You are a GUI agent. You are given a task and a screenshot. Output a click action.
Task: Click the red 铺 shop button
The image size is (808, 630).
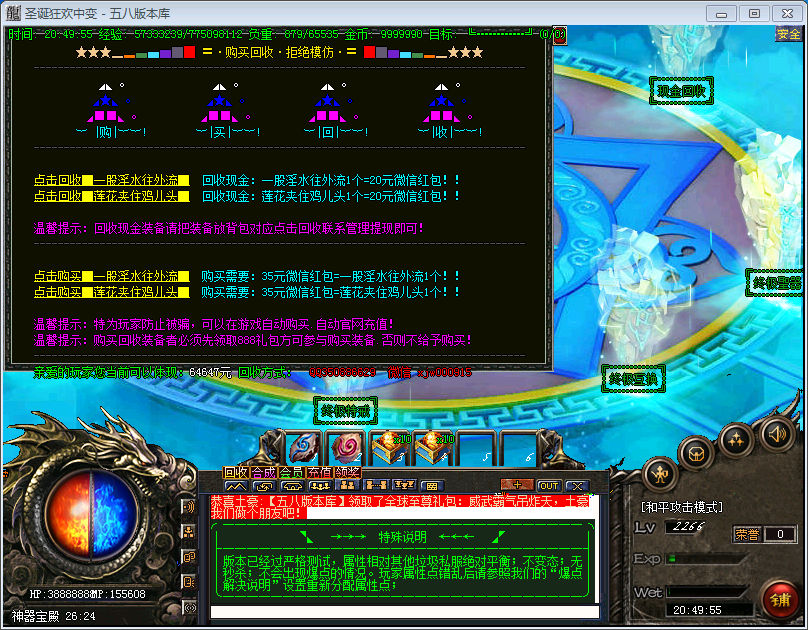[x=779, y=598]
